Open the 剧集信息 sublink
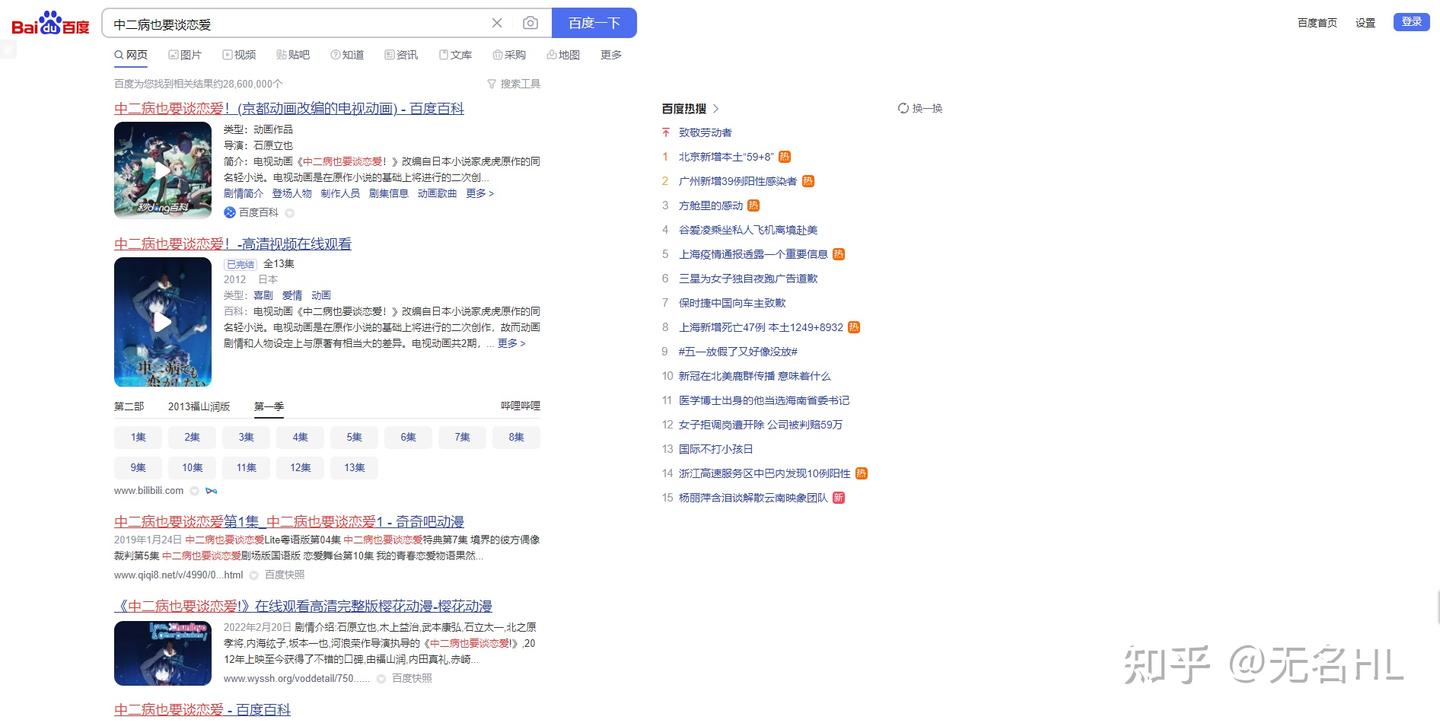 tap(389, 193)
